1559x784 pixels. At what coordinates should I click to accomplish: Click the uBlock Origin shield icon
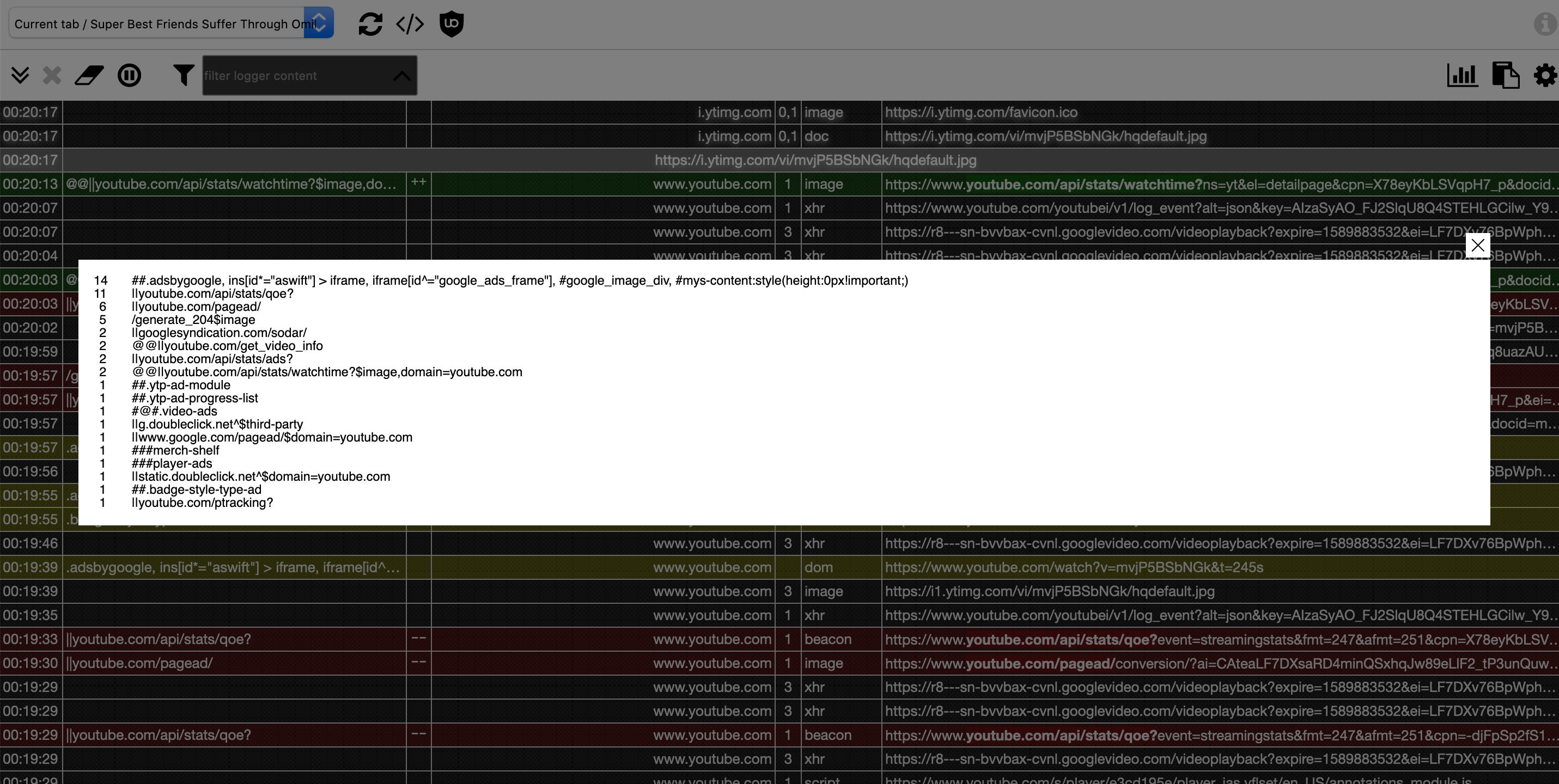pyautogui.click(x=452, y=24)
